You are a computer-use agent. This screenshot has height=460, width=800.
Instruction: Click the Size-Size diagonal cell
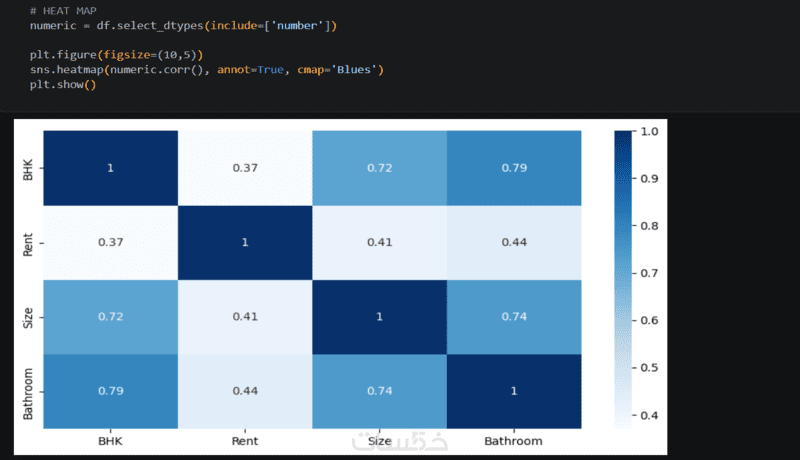tap(380, 317)
